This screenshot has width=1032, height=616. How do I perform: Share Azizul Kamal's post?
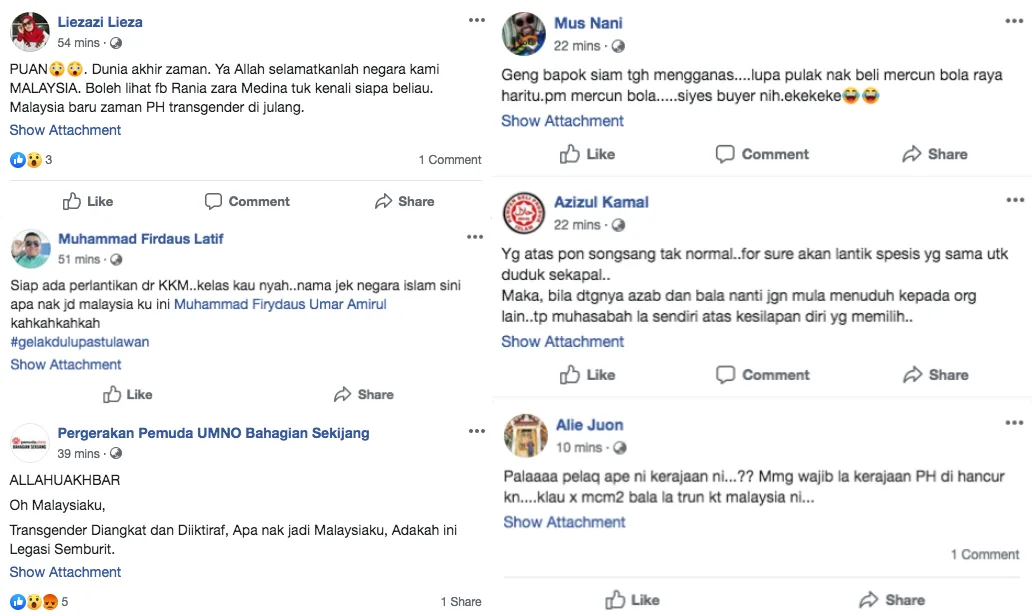tap(935, 375)
